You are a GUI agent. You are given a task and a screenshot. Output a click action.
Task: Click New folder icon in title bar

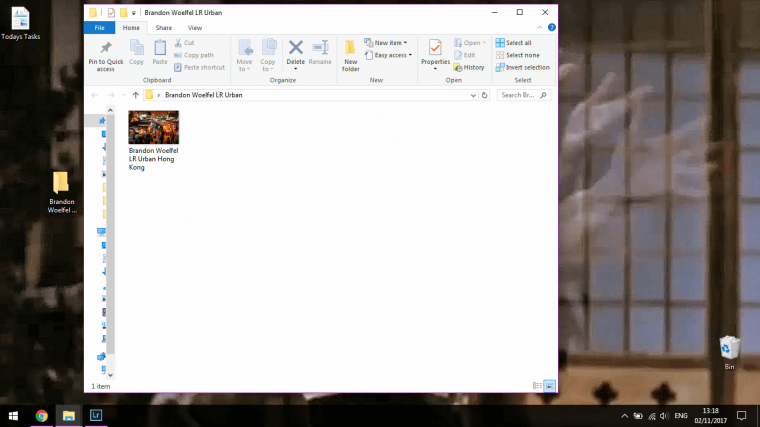(x=124, y=13)
